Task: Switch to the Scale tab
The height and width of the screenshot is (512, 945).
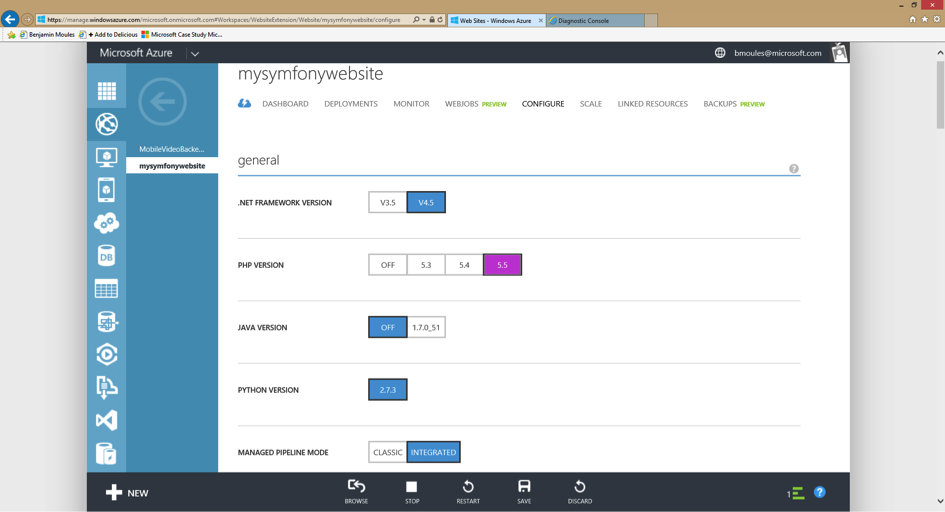Action: click(x=591, y=104)
